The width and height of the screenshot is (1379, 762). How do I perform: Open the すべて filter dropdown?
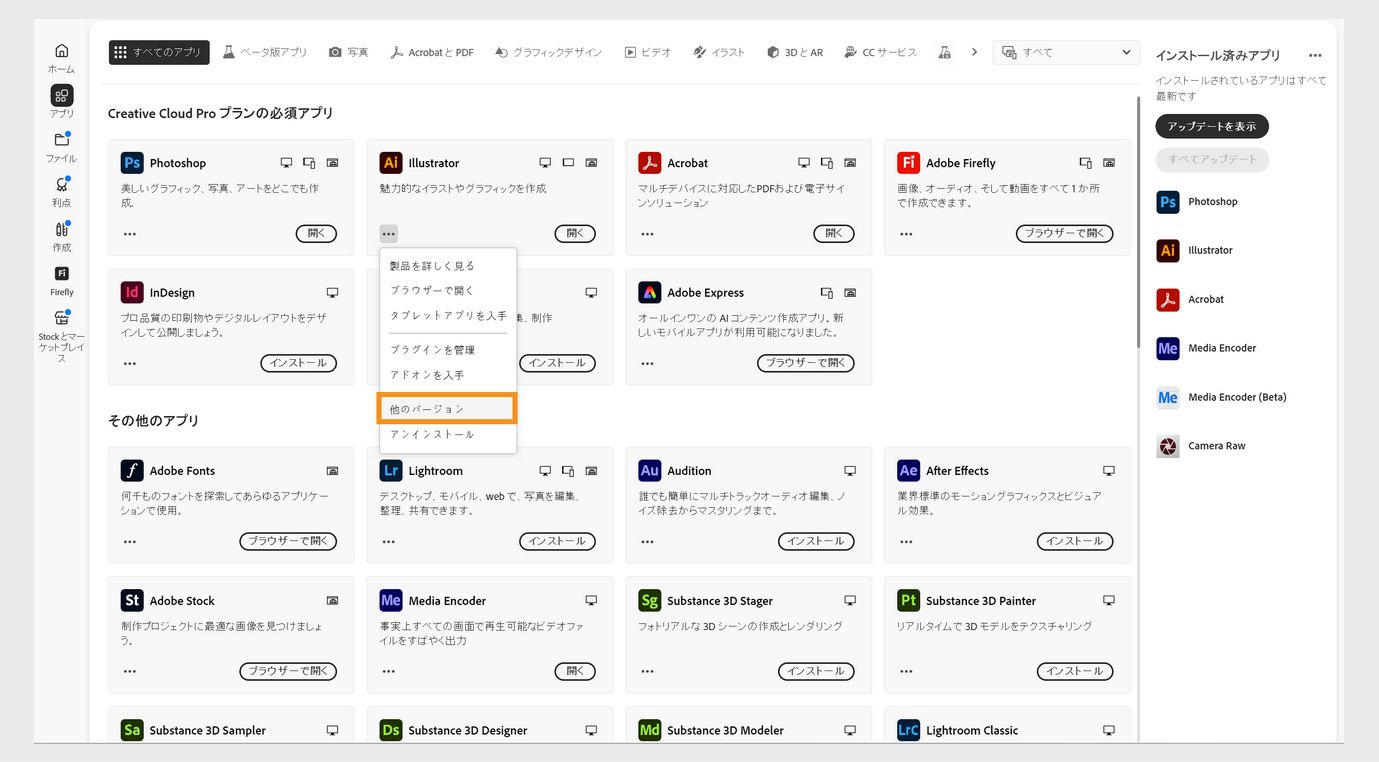pos(1066,52)
